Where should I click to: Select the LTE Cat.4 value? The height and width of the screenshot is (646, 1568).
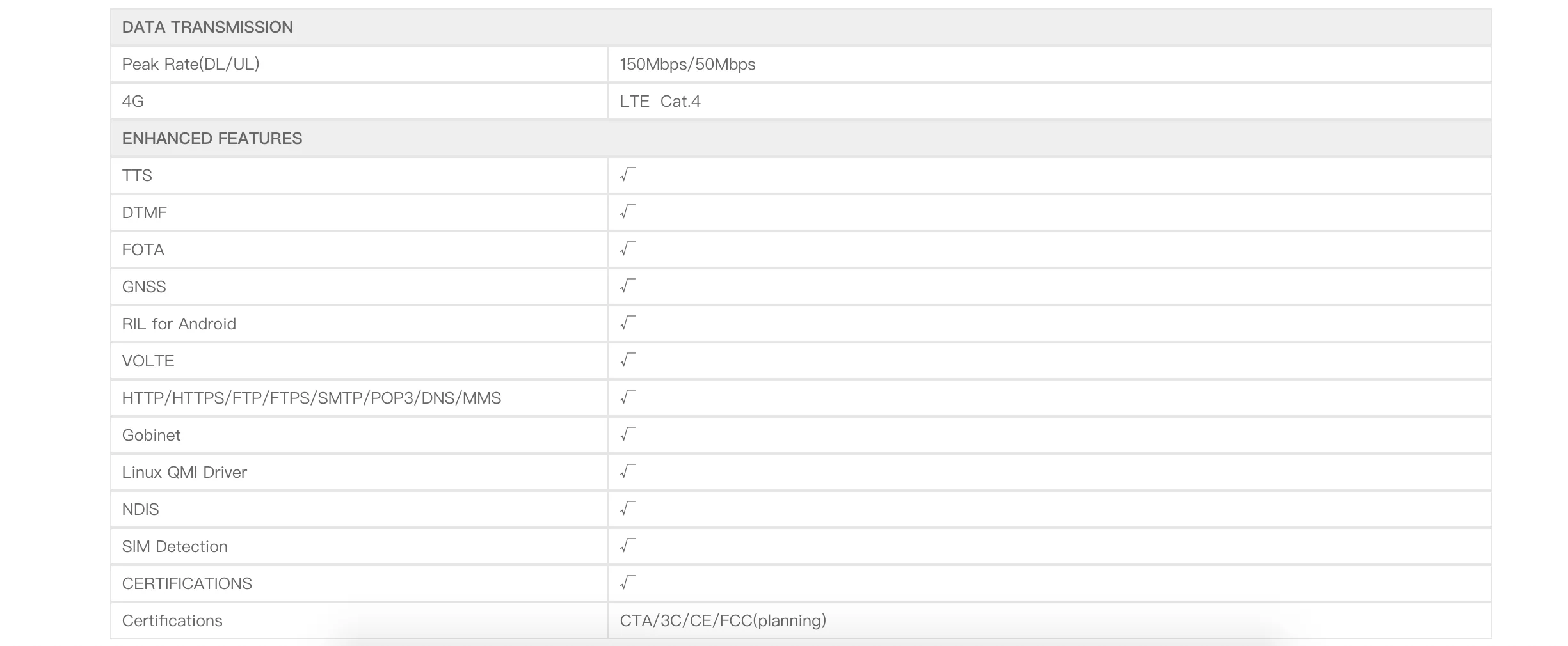point(660,101)
